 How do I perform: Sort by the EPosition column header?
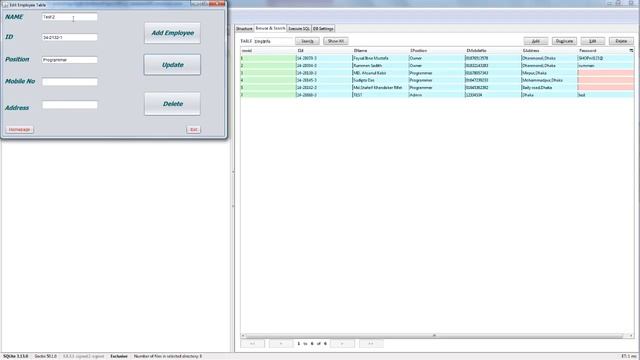click(437, 51)
